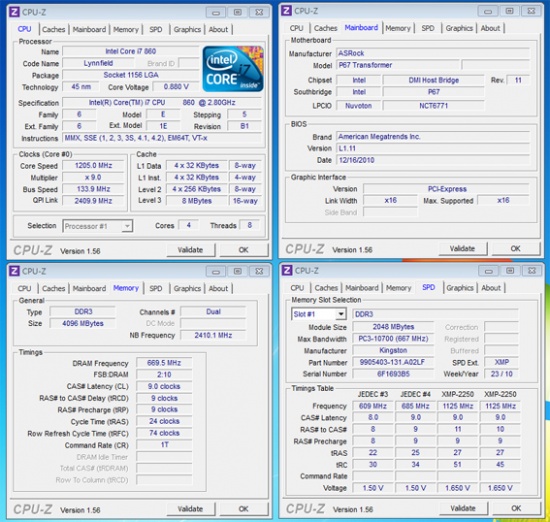This screenshot has width=550, height=522.
Task: Click OK in the Mainboard window
Action: point(515,248)
